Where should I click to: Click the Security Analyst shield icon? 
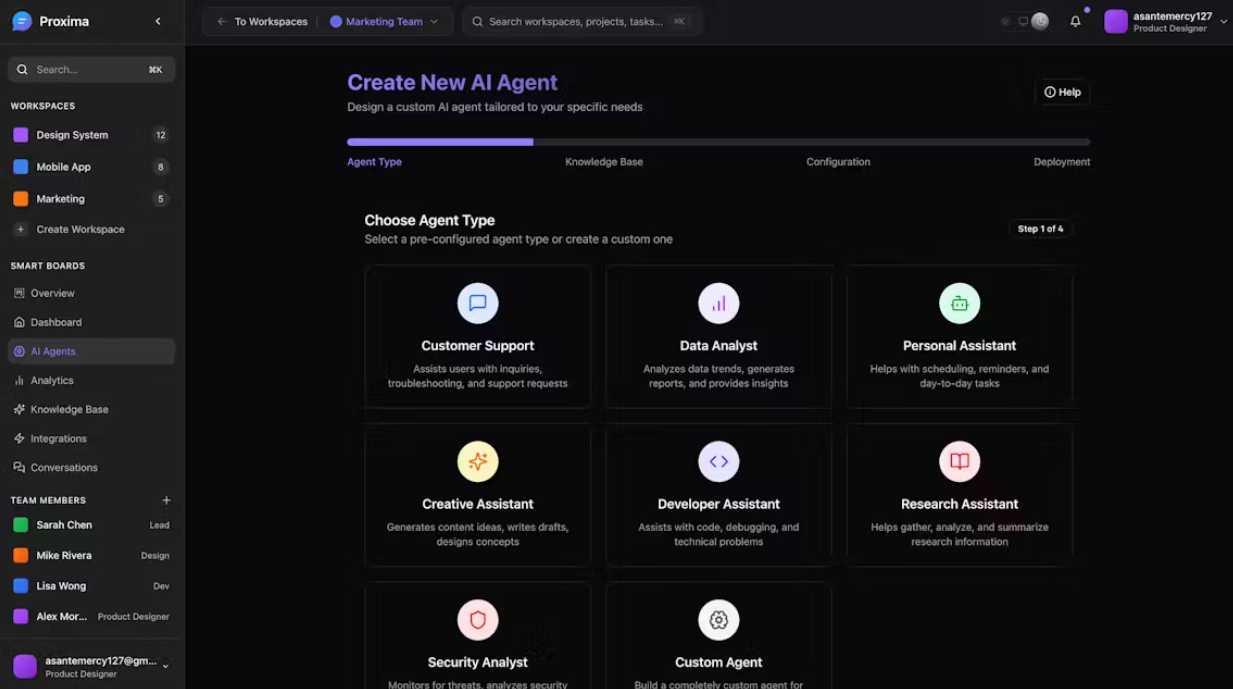coord(478,620)
